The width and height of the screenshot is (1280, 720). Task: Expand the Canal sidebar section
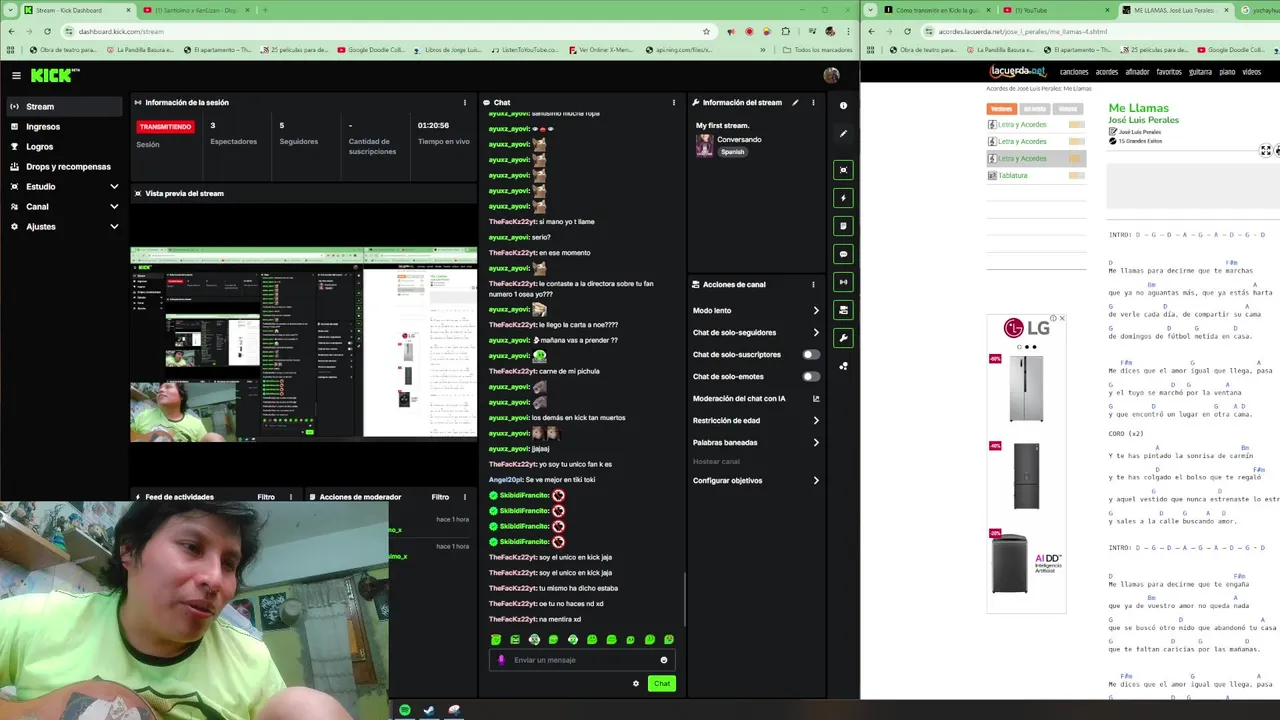(x=64, y=206)
